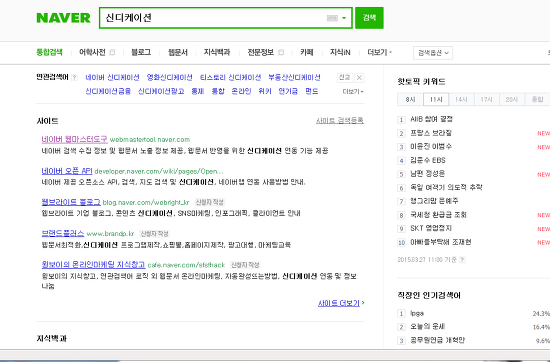Open the 검색옵션 dropdown

pos(433,53)
